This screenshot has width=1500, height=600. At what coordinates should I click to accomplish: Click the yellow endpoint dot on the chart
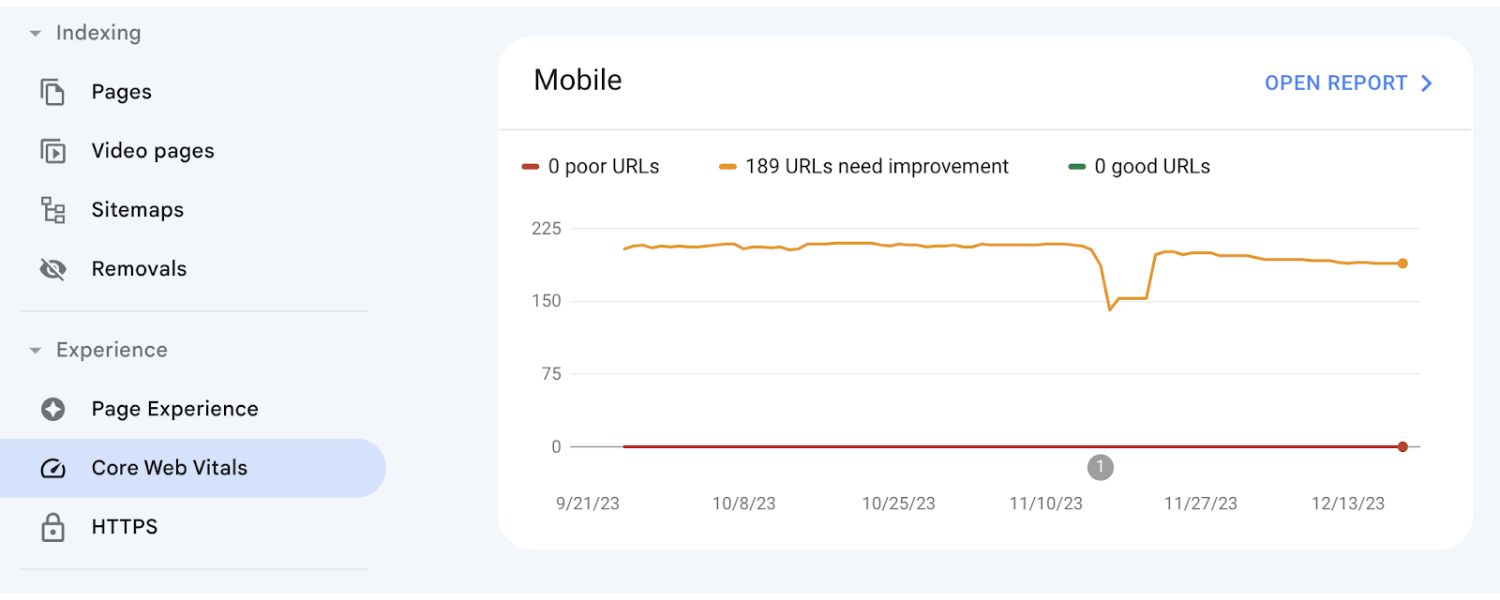coord(1403,263)
